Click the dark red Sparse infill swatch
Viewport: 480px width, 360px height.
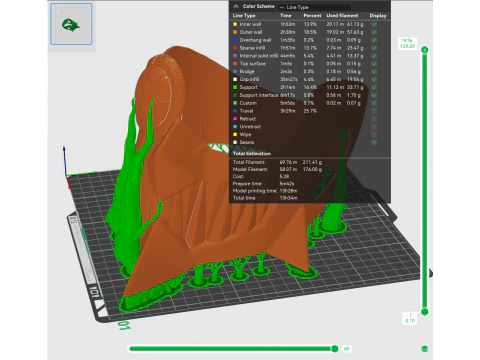tap(235, 48)
